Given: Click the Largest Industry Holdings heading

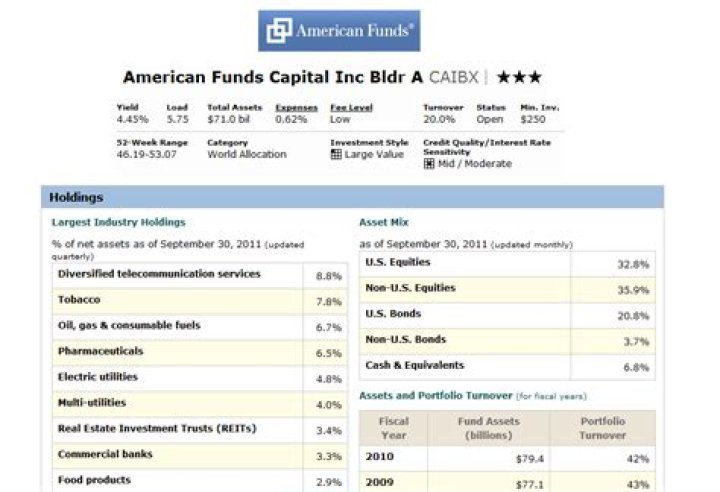Looking at the screenshot, I should tap(118, 222).
